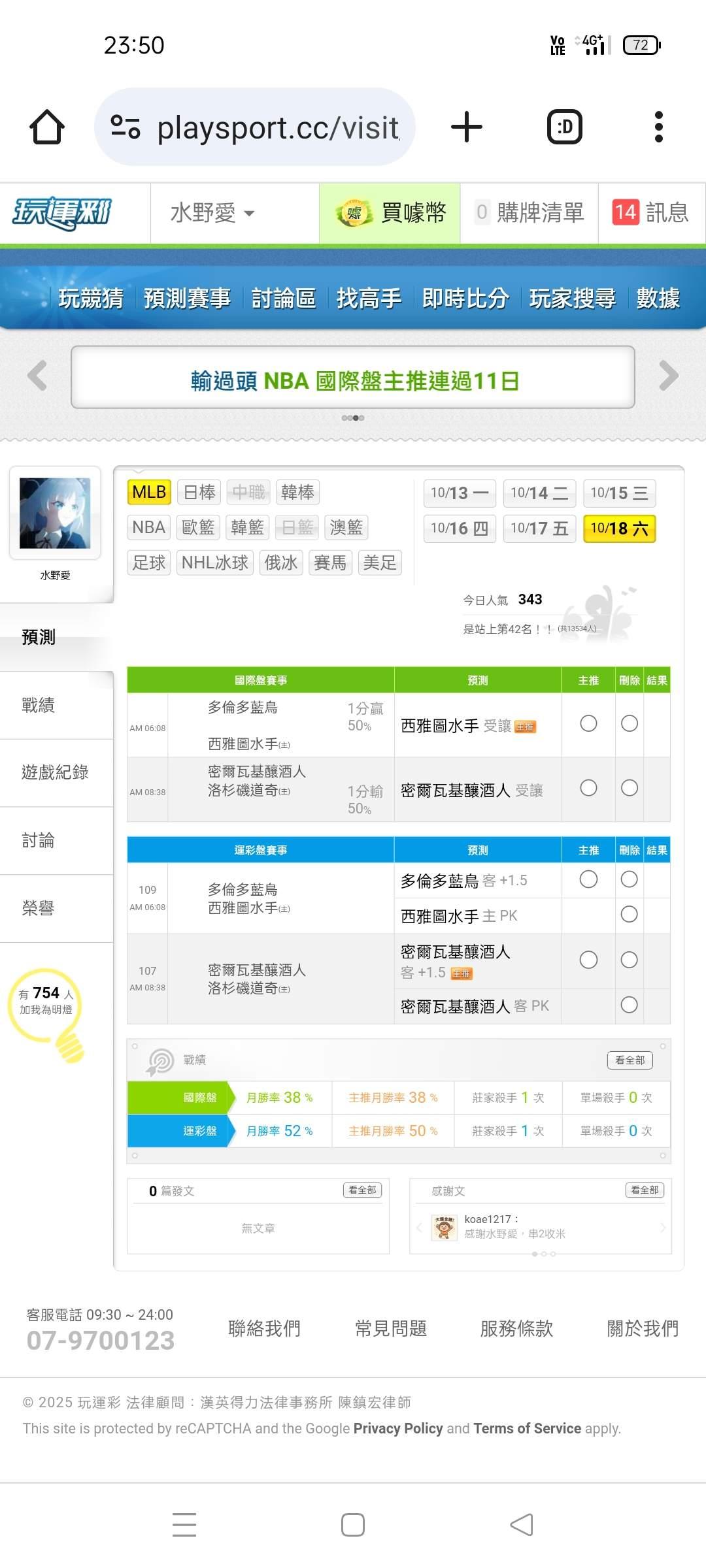Open messages via the red 14 badge
The height and width of the screenshot is (1568, 706).
click(626, 212)
